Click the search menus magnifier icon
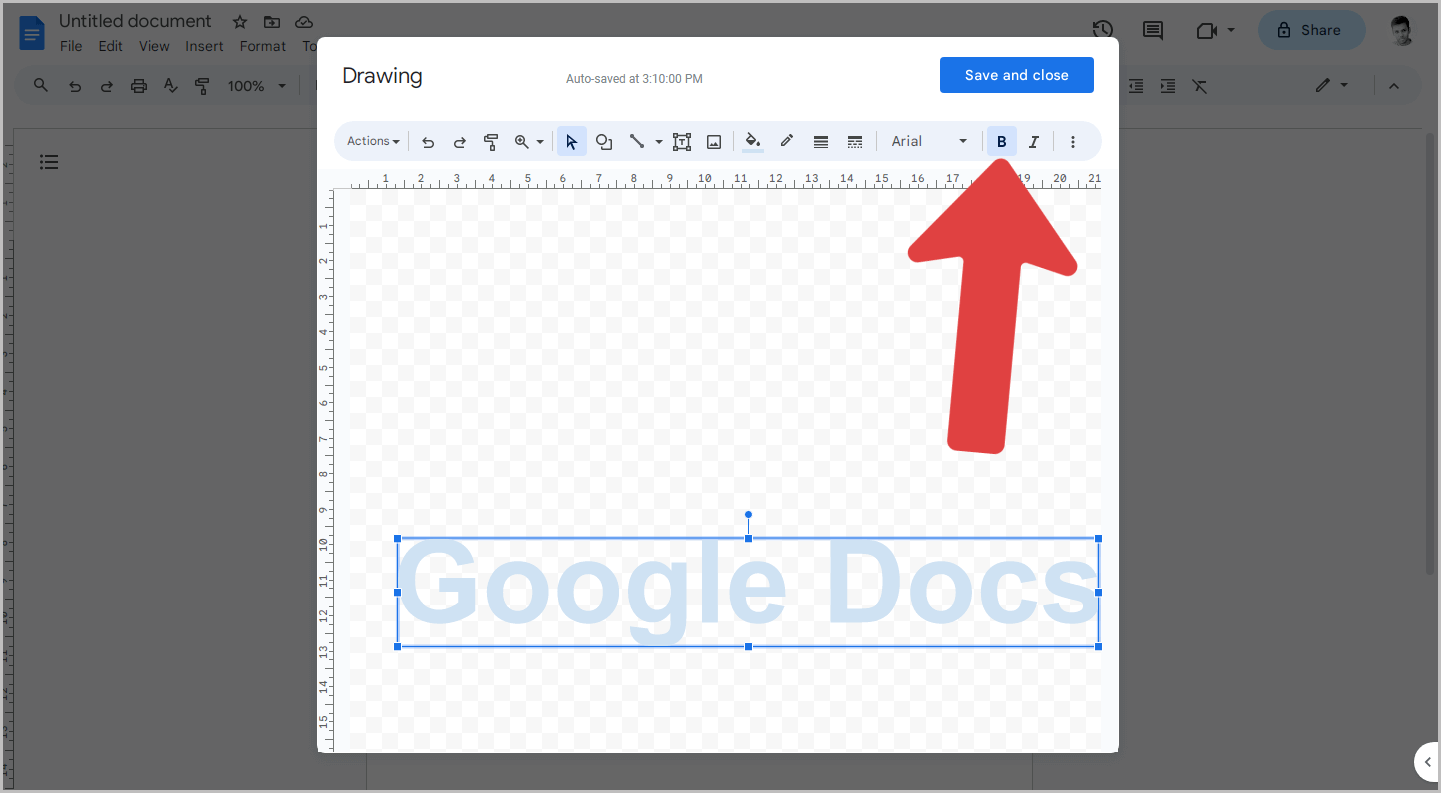This screenshot has width=1441, height=793. pyautogui.click(x=41, y=86)
